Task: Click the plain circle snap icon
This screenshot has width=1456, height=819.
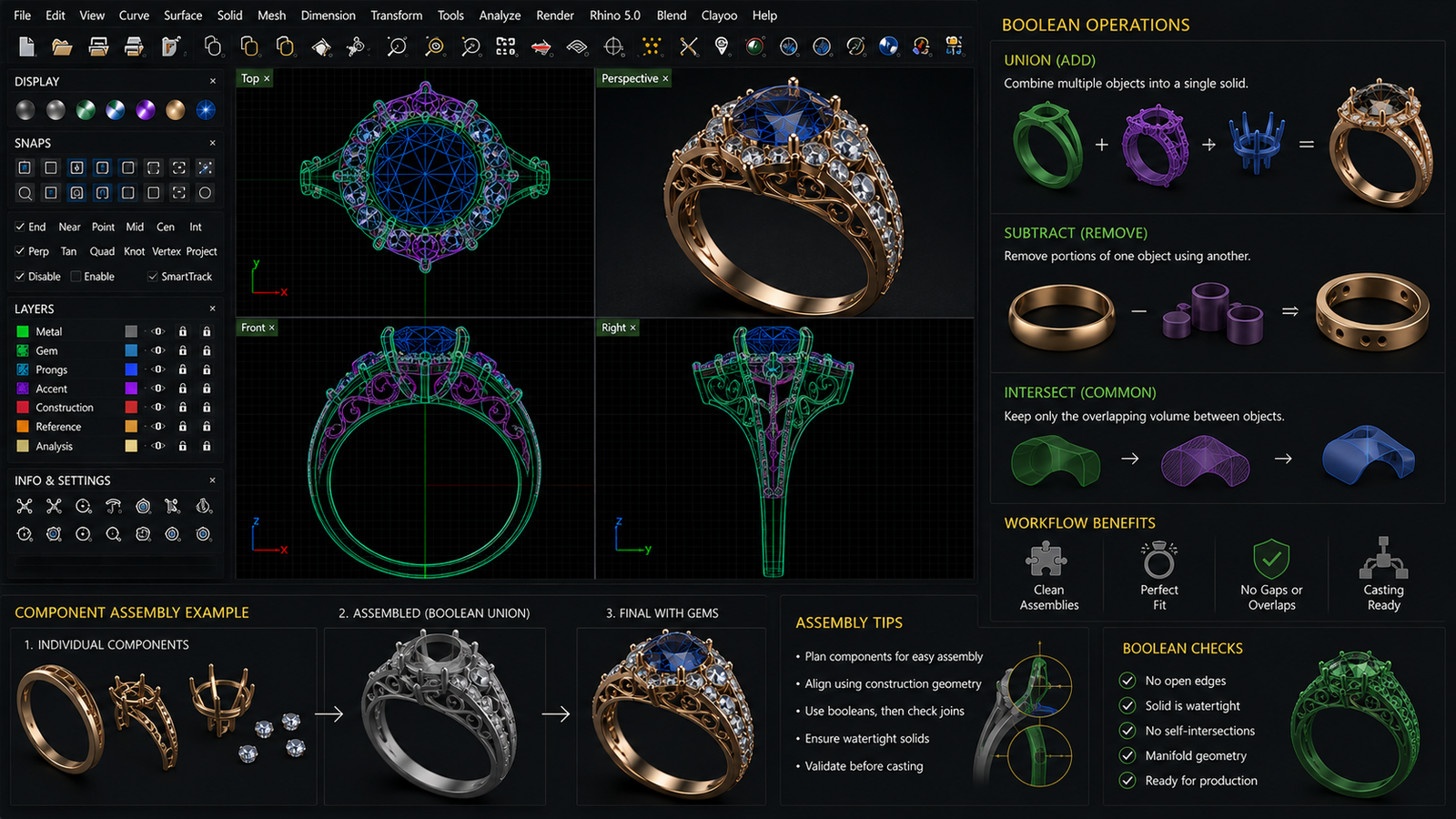Action: [x=206, y=193]
